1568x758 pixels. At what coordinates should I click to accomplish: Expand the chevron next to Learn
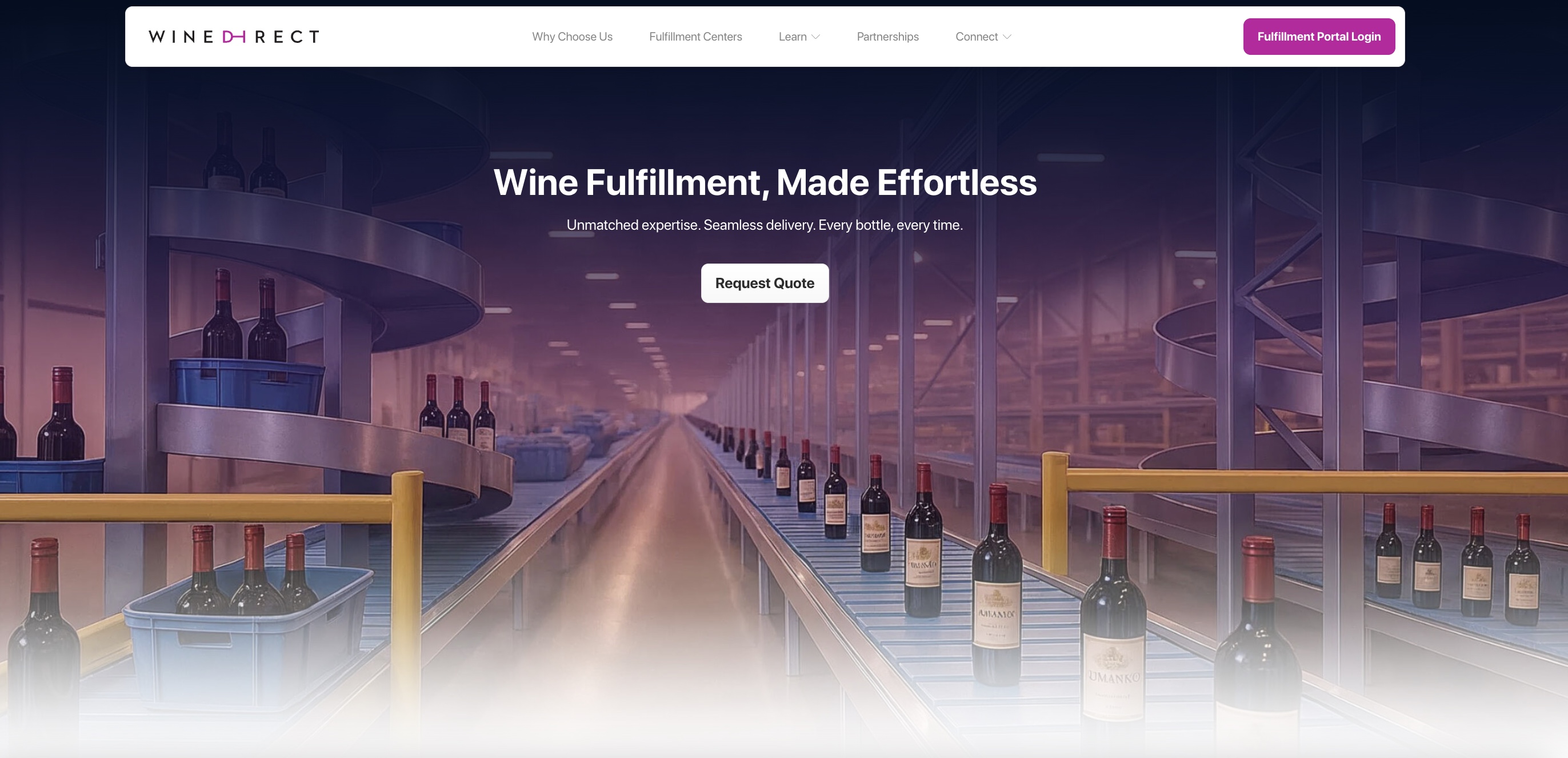pyautogui.click(x=815, y=37)
